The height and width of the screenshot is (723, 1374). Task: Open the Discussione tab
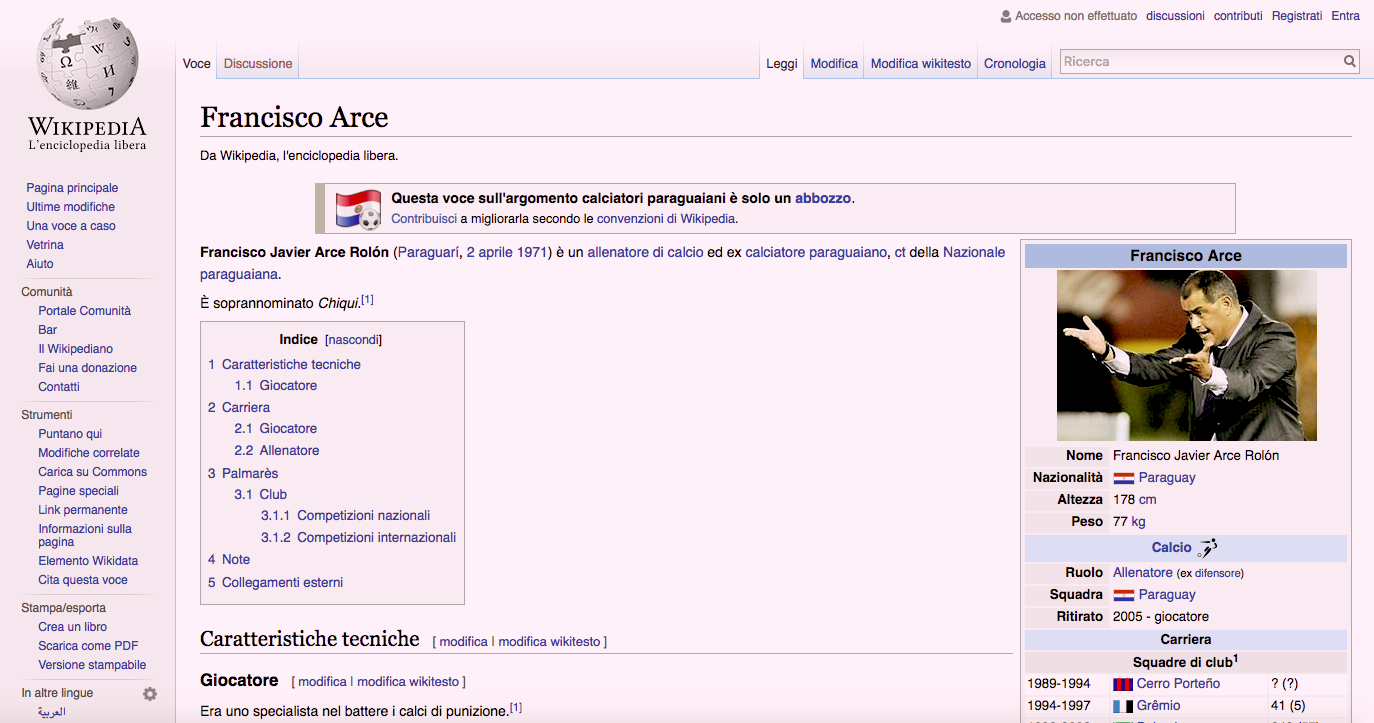[x=258, y=63]
